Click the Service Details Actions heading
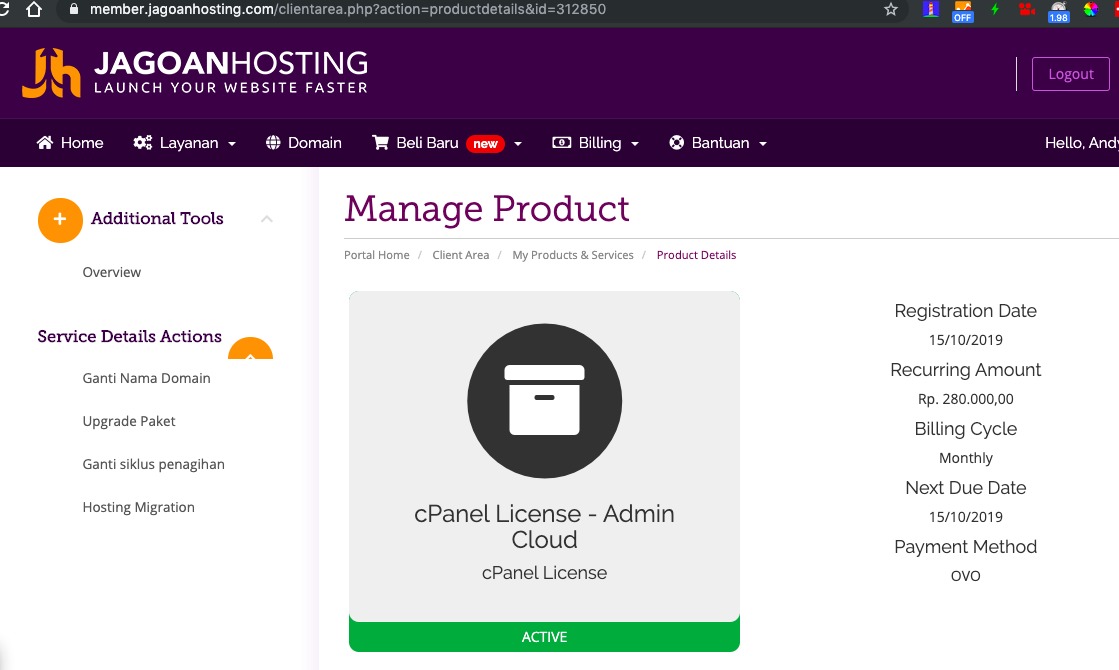1119x670 pixels. (130, 336)
